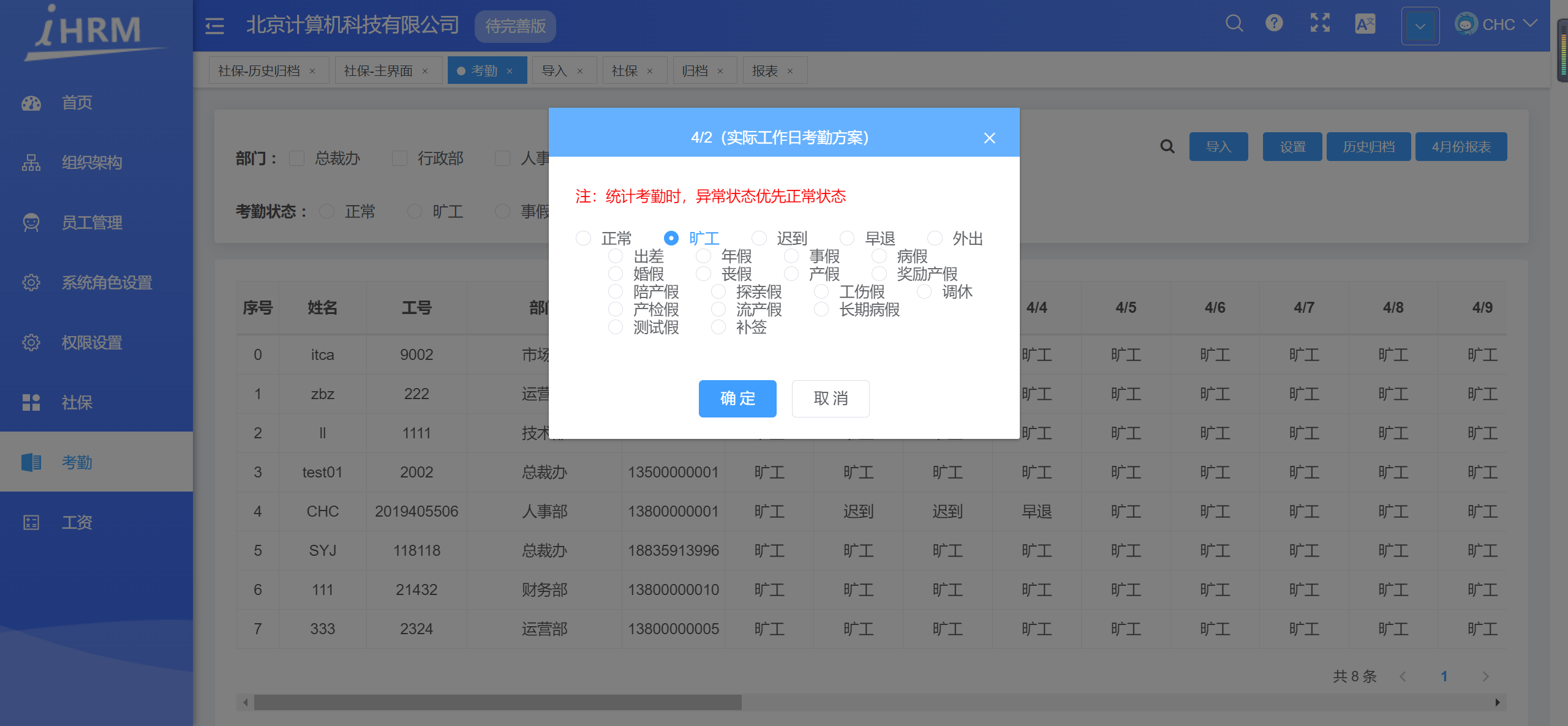This screenshot has width=1568, height=726.
Task: Close the 报表 tab
Action: coord(790,71)
